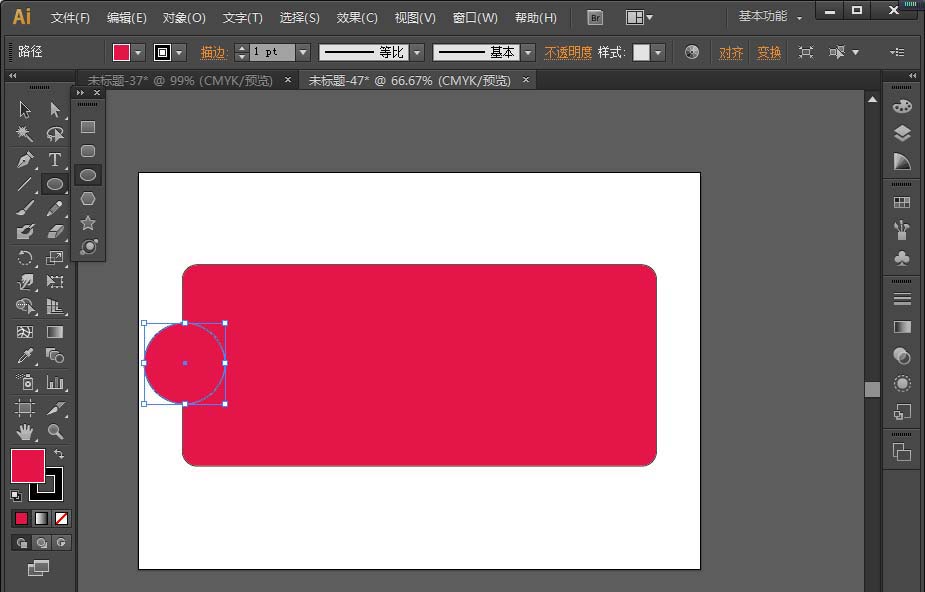Set paint mode to None
Viewport: 925px width, 592px height.
(x=62, y=518)
